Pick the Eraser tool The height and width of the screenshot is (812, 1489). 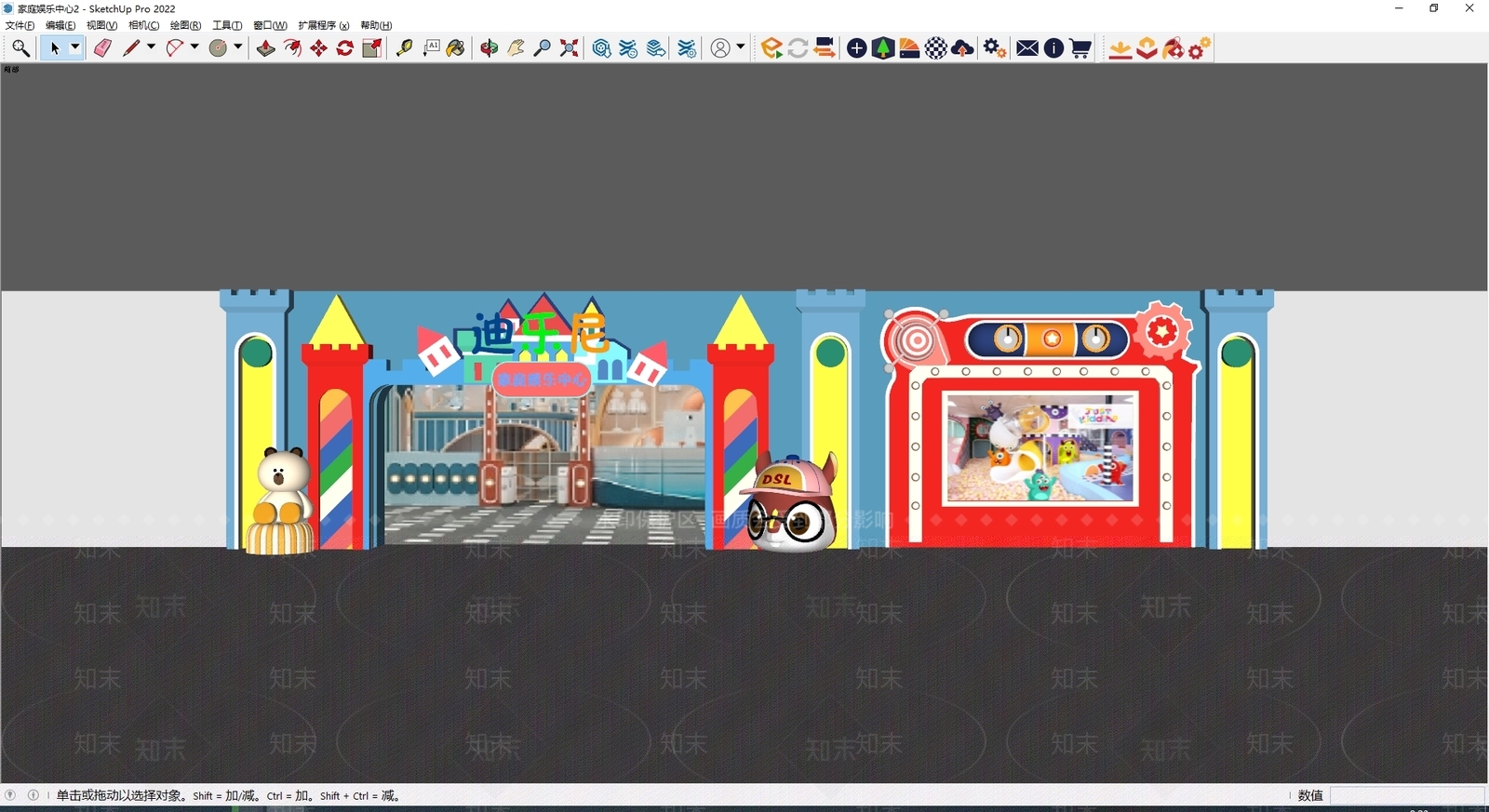(102, 48)
